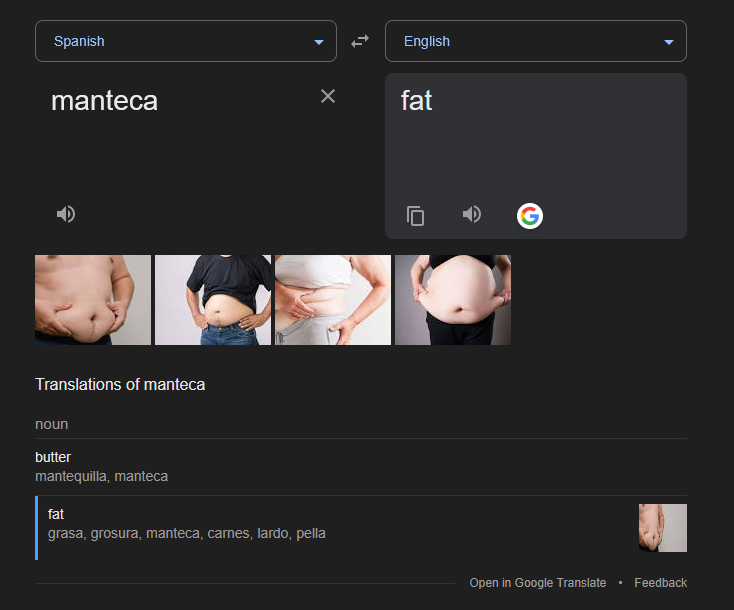
Task: Click reverse translations mantequilla, manteca
Action: (102, 476)
